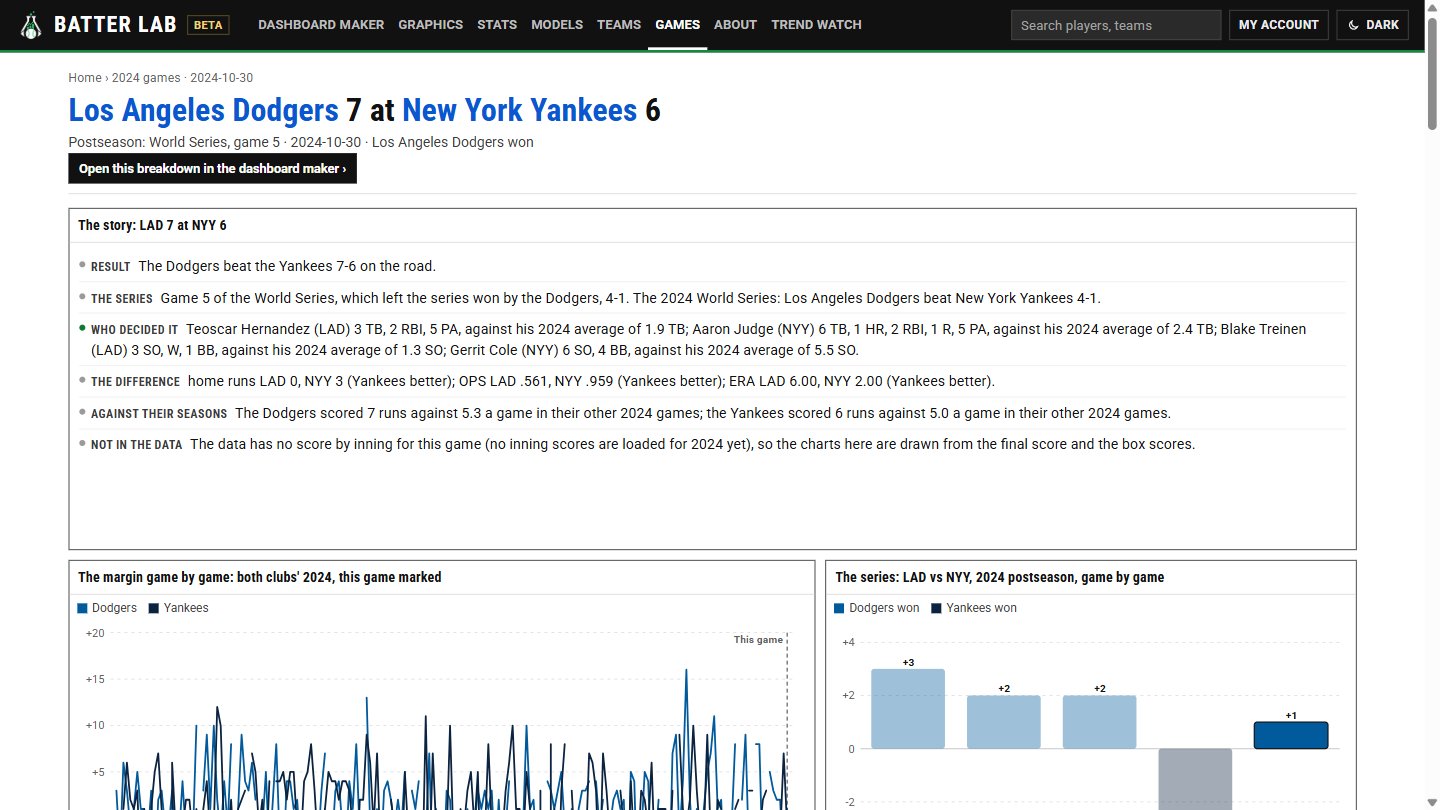Open the Dashboard Maker menu item
Viewport: 1440px width, 810px height.
point(321,25)
